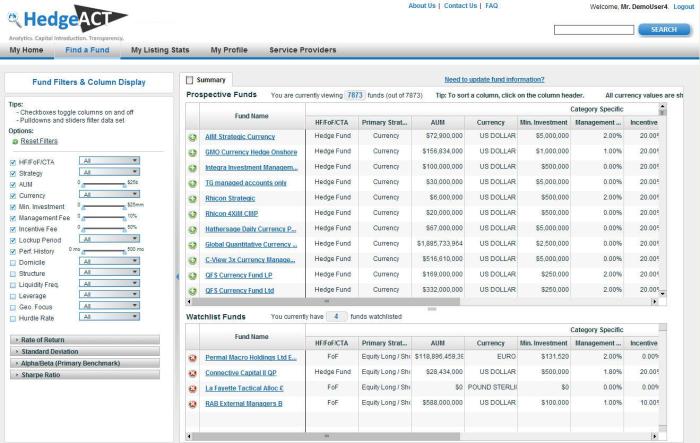Viewport: 700px width, 443px height.
Task: Open the Currency filter dropdown
Action: 109,194
